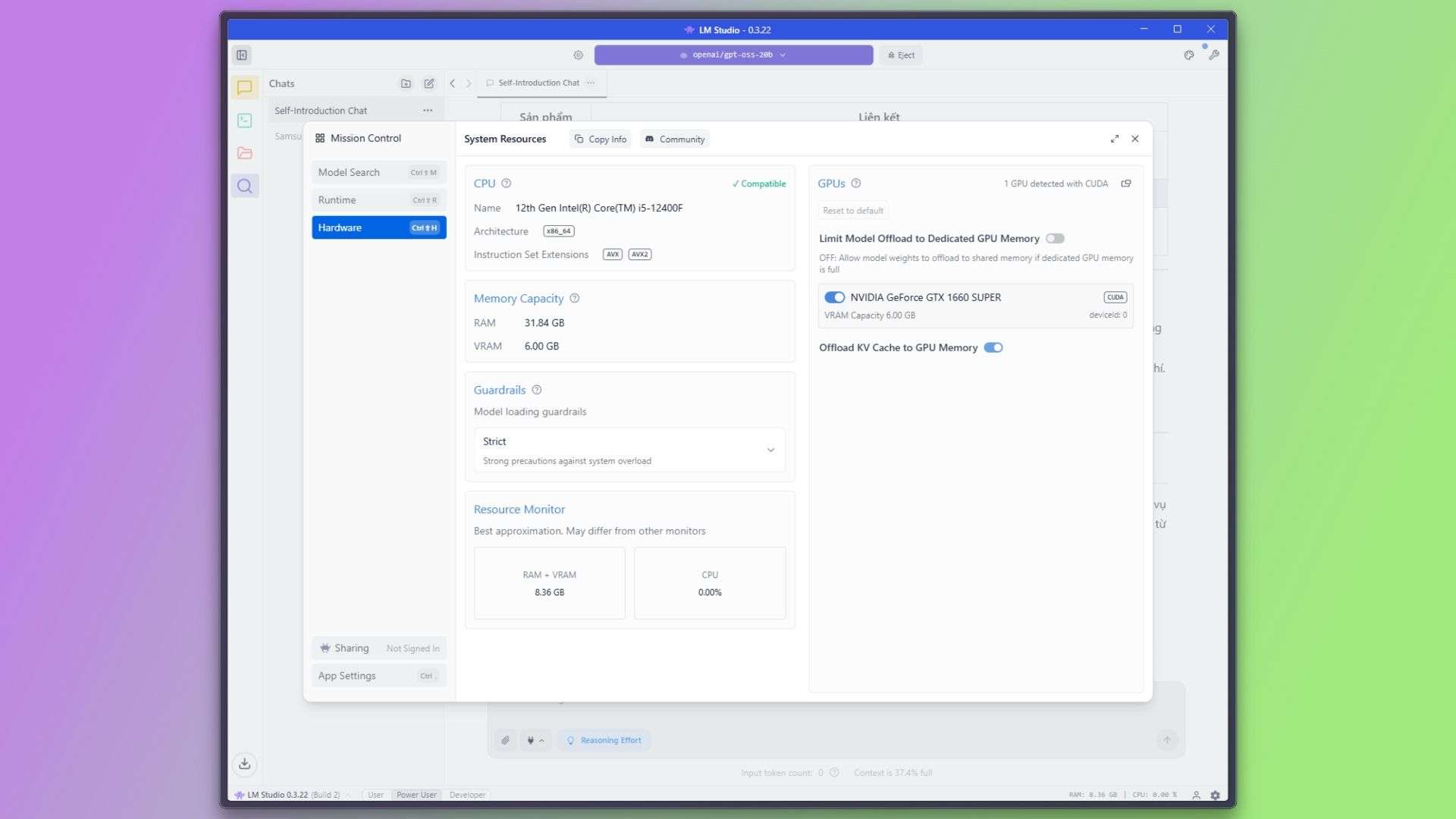Expand Mission Control to full screen
1456x819 pixels.
point(1114,139)
